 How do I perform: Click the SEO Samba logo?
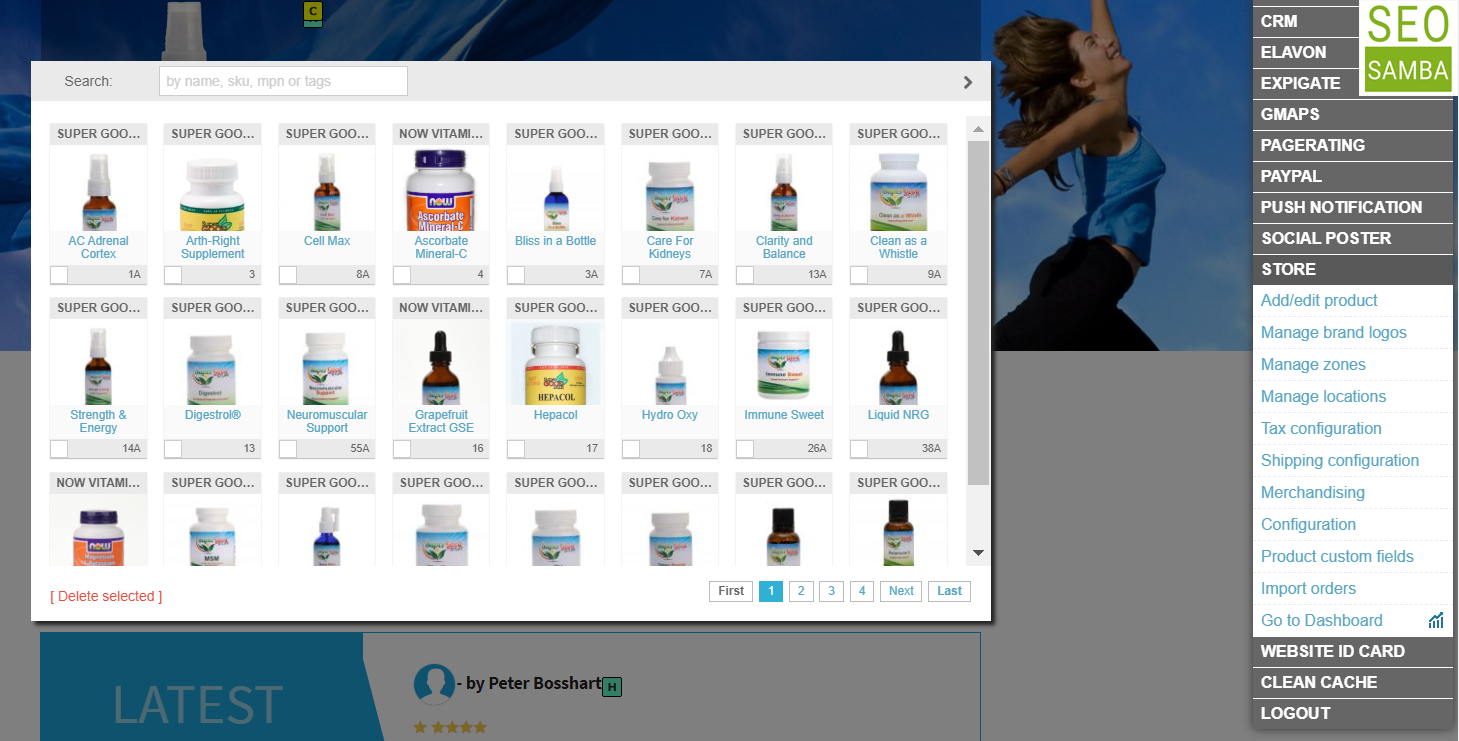coord(1408,48)
